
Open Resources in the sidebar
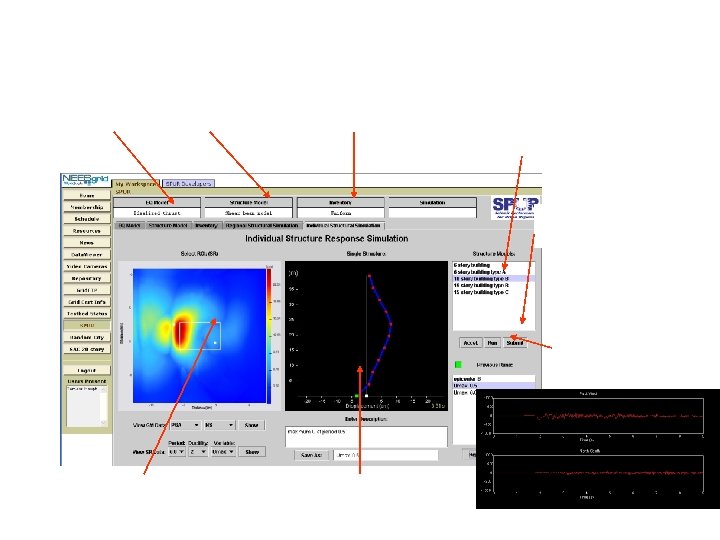coord(87,231)
